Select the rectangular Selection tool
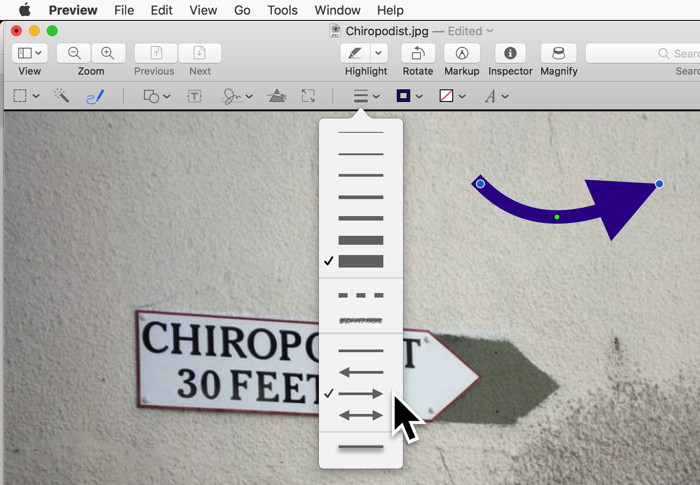 point(20,96)
